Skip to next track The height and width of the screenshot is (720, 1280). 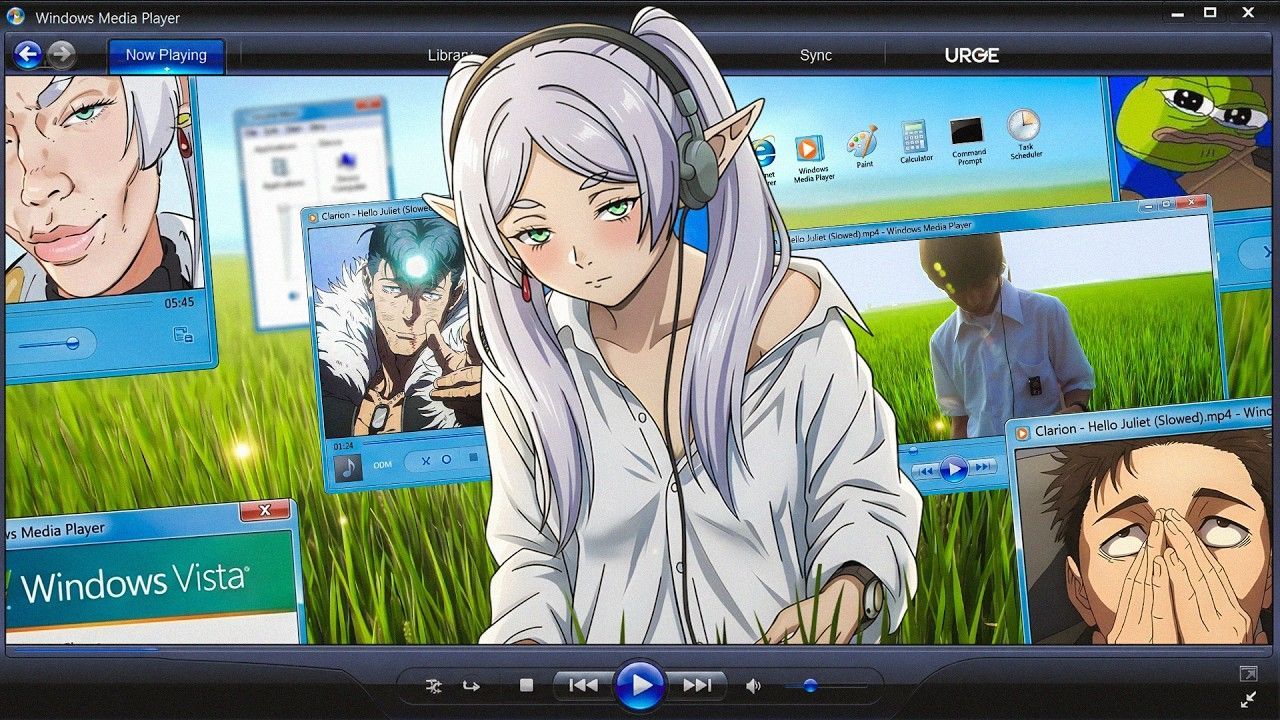coord(697,686)
